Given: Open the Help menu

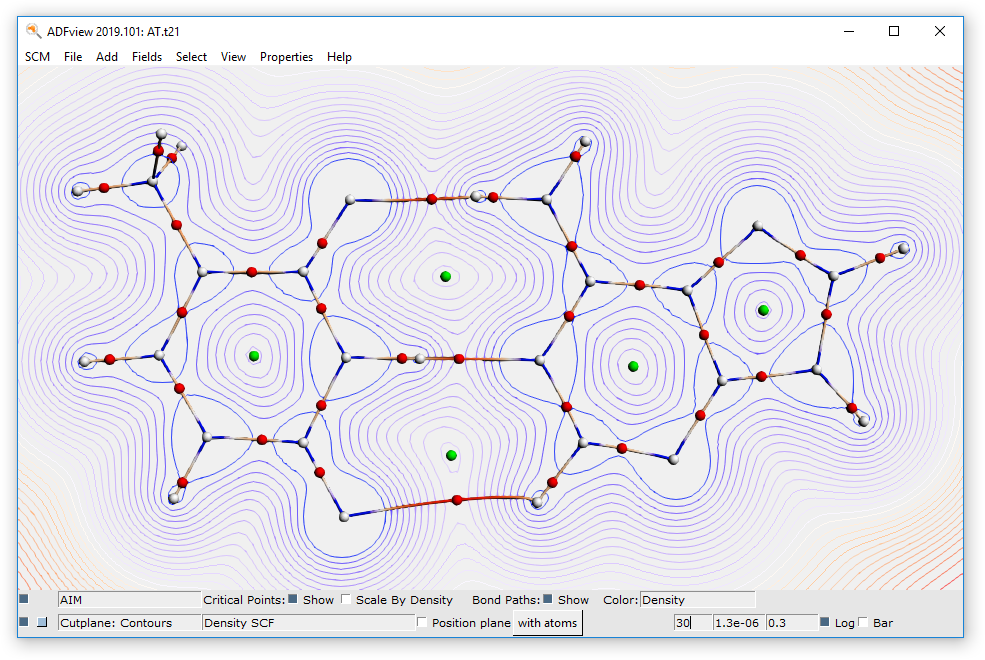Looking at the screenshot, I should click(x=339, y=57).
